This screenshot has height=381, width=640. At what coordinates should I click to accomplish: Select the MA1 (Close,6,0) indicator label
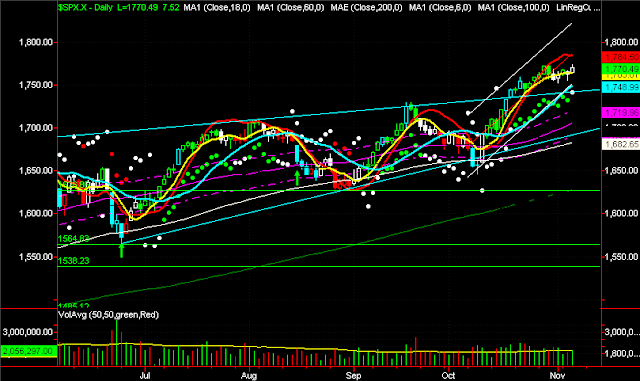440,7
